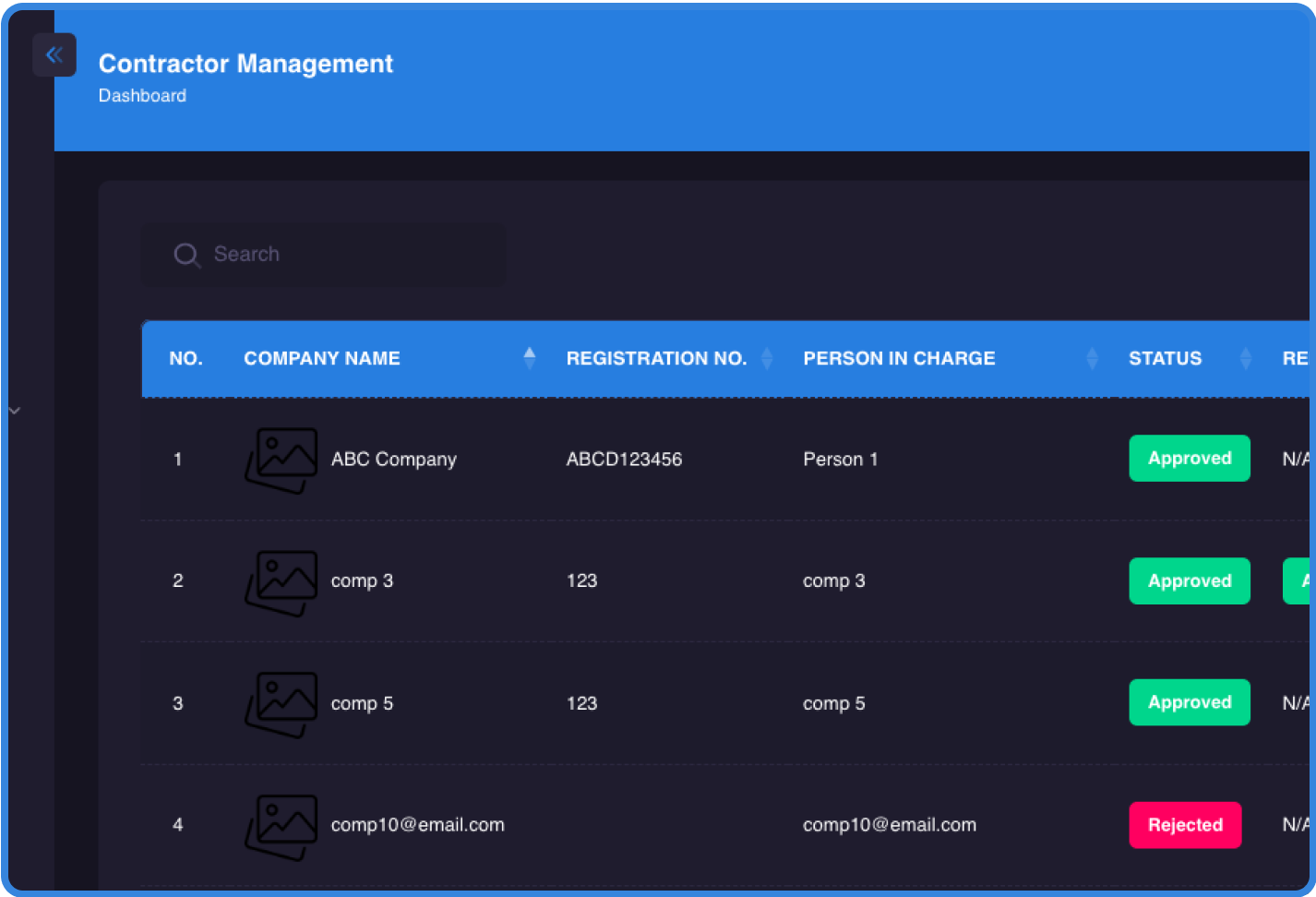This screenshot has height=897, width=1316.
Task: Collapse the sidebar using the double-chevron icon
Action: point(54,54)
